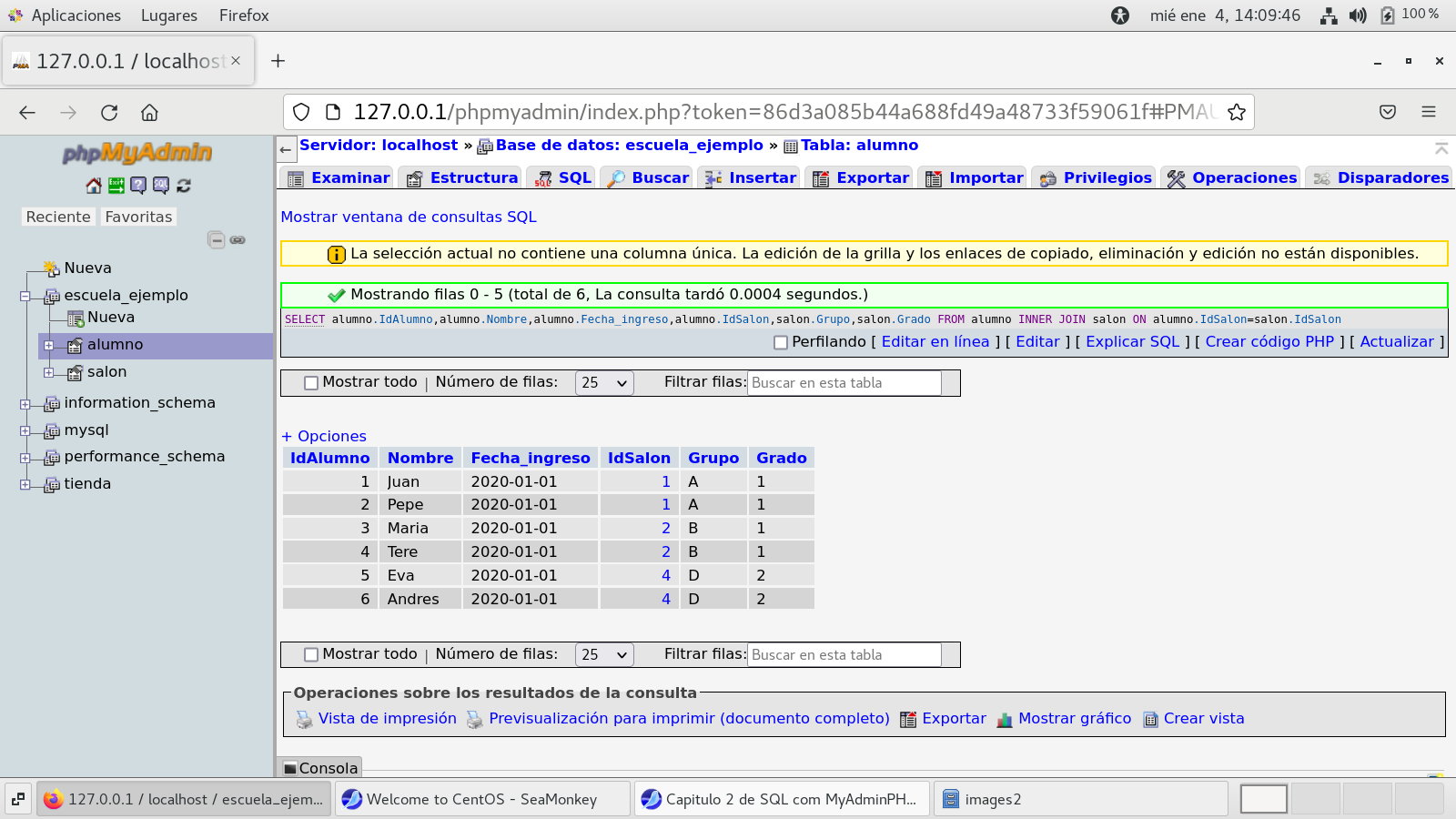This screenshot has width=1456, height=819.
Task: Click the collapse all icon in the navigation tree
Action: click(216, 240)
